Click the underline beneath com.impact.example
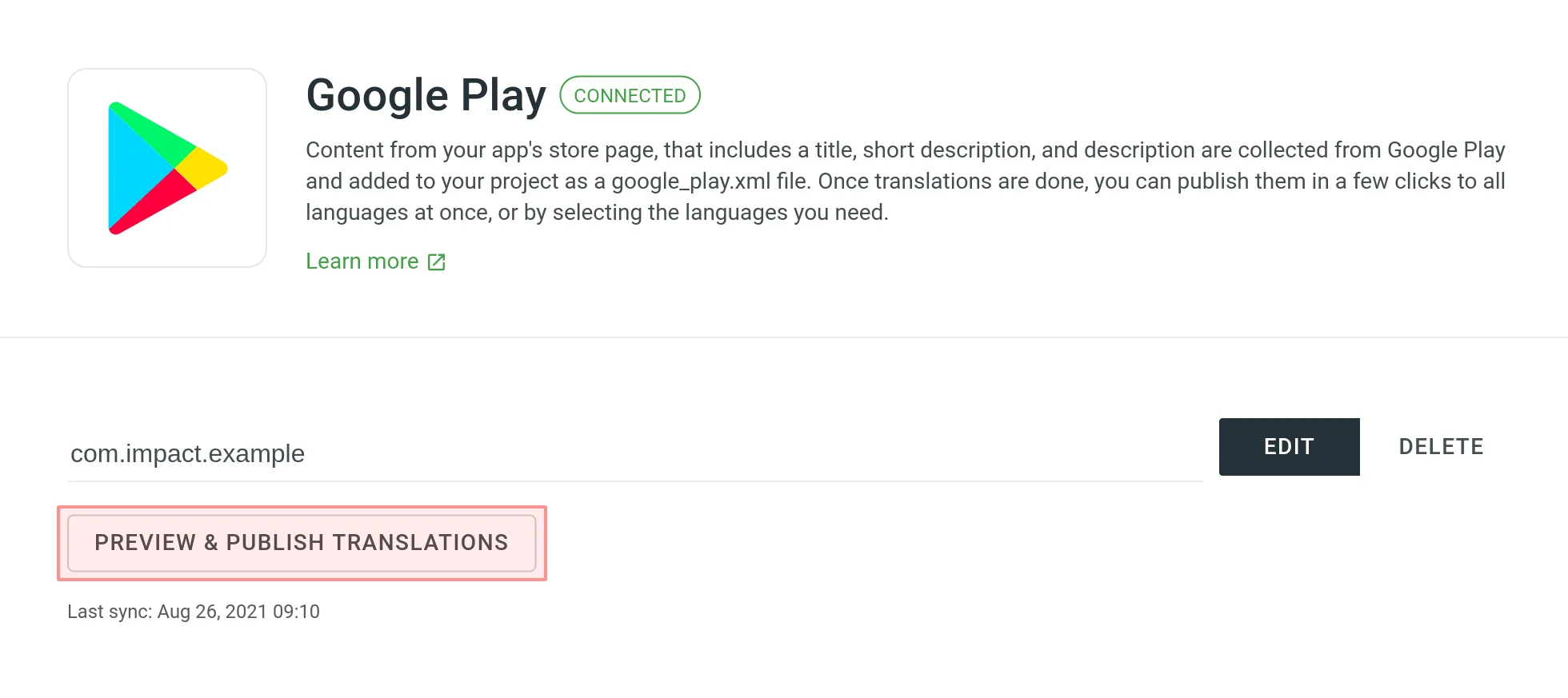 pyautogui.click(x=635, y=480)
